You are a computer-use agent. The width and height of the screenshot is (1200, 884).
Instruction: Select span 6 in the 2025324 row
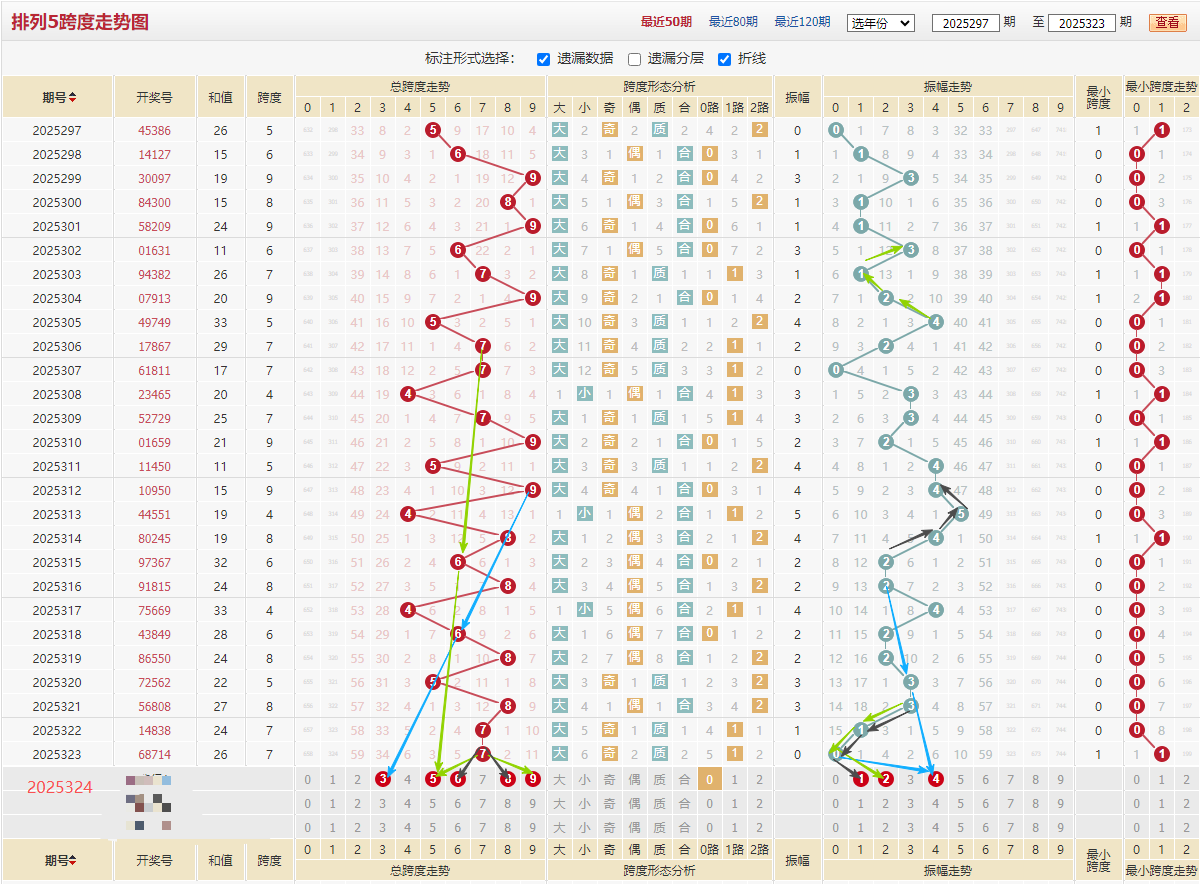tap(458, 779)
